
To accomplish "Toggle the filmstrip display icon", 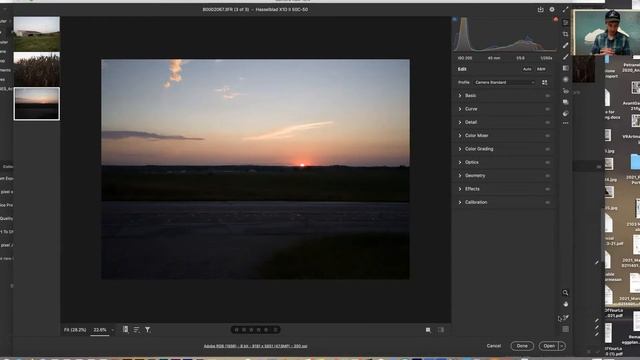I will (125, 329).
